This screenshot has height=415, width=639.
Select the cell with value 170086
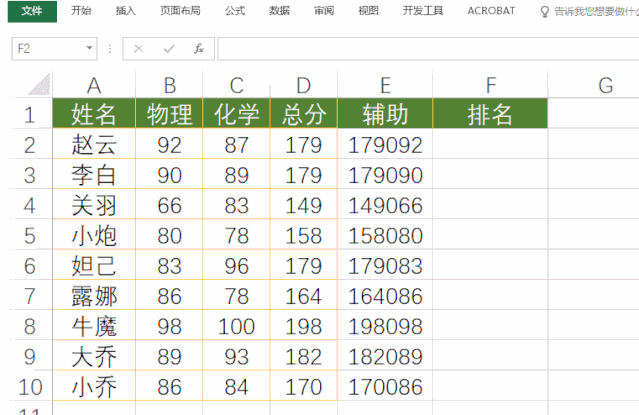tap(385, 386)
